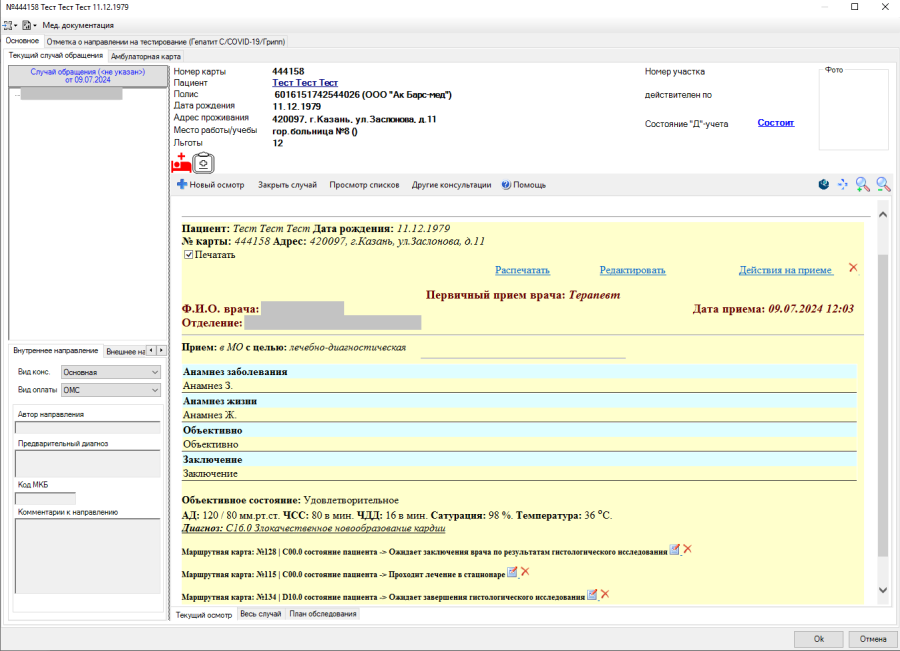Click the Предварительный диагноз field
The height and width of the screenshot is (651, 900).
tap(87, 464)
